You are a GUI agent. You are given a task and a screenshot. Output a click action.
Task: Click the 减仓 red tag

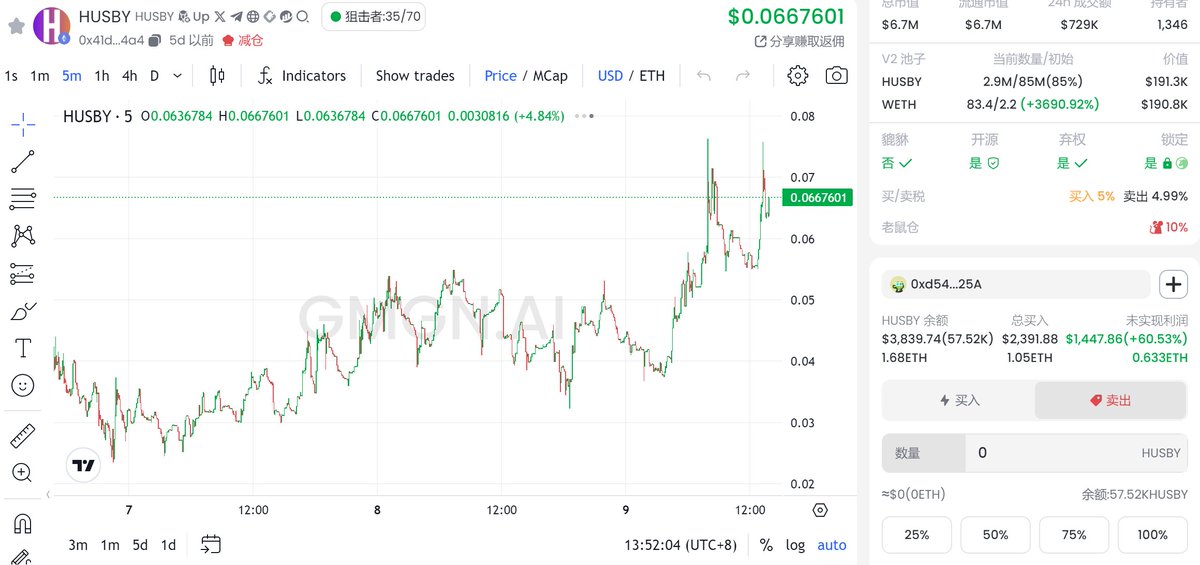point(242,40)
